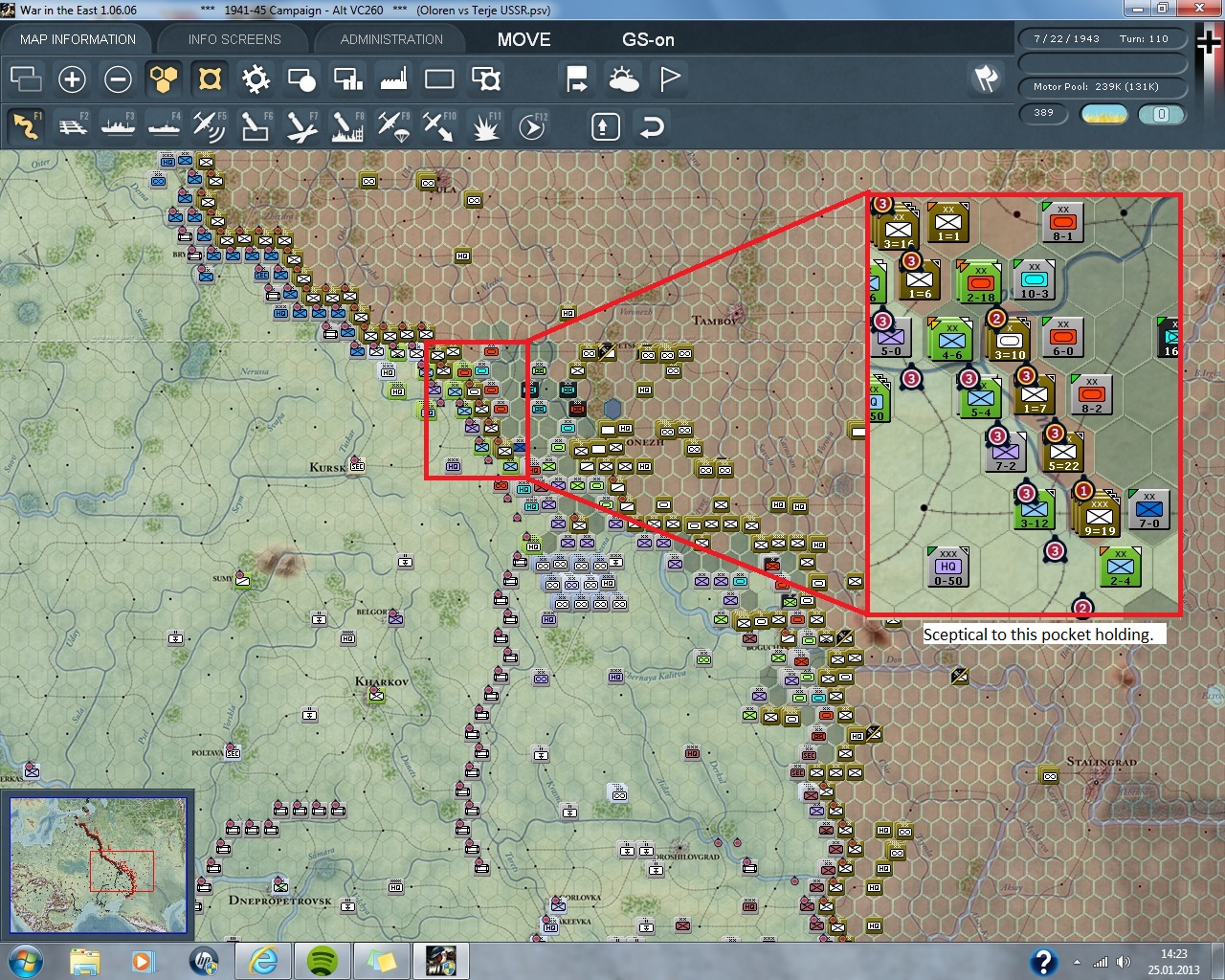Click the War in the East taskbar button

point(441,961)
